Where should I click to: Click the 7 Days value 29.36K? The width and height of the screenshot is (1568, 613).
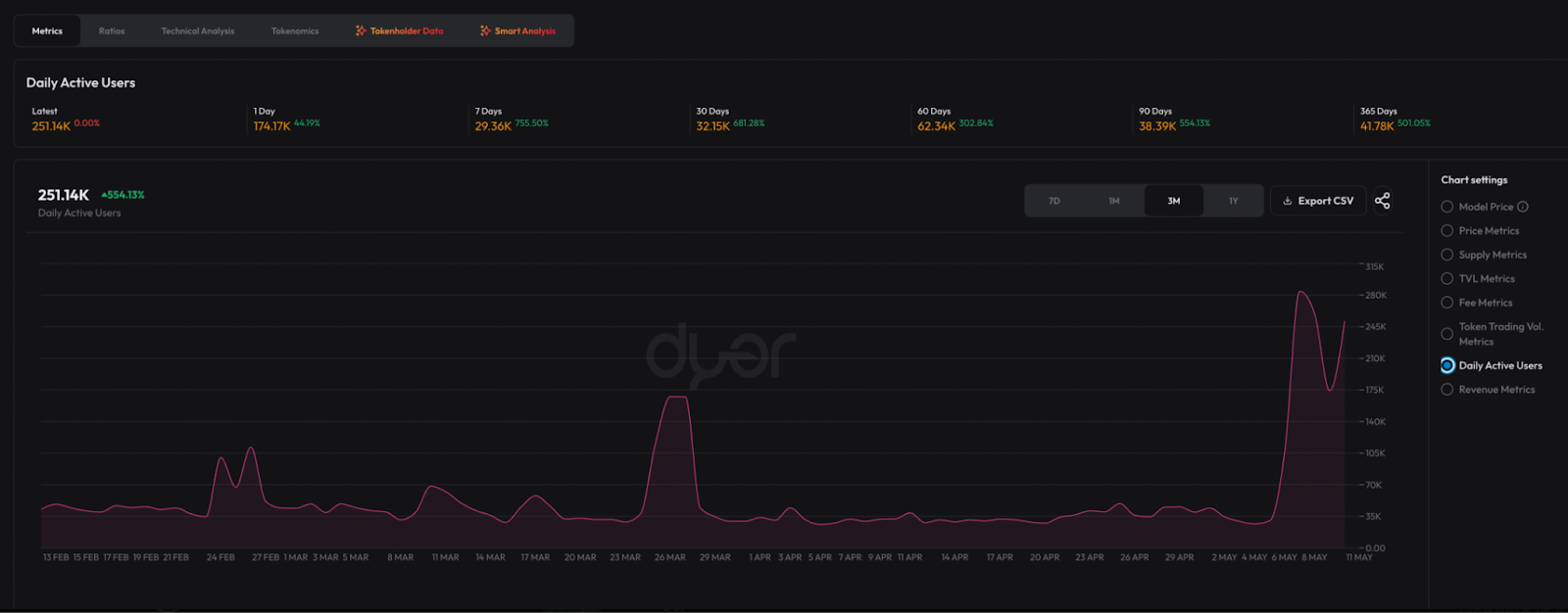(x=493, y=126)
